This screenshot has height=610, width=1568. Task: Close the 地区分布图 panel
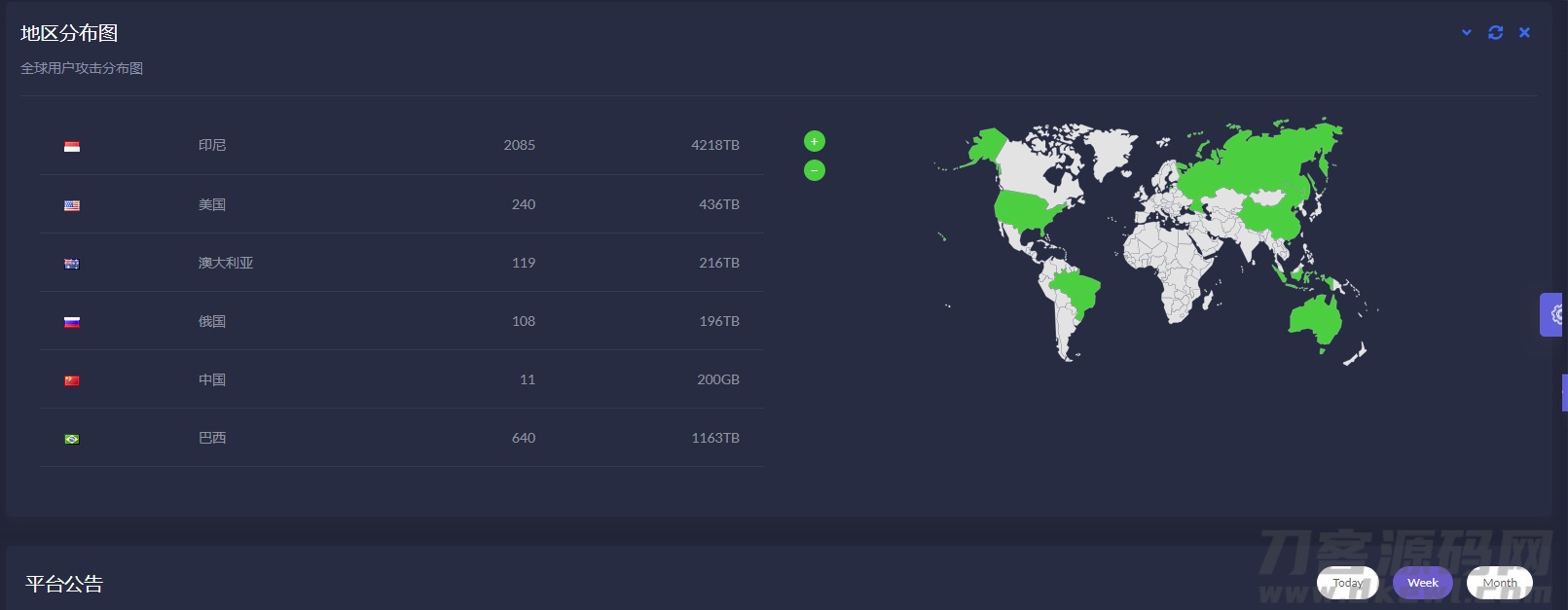[x=1524, y=33]
